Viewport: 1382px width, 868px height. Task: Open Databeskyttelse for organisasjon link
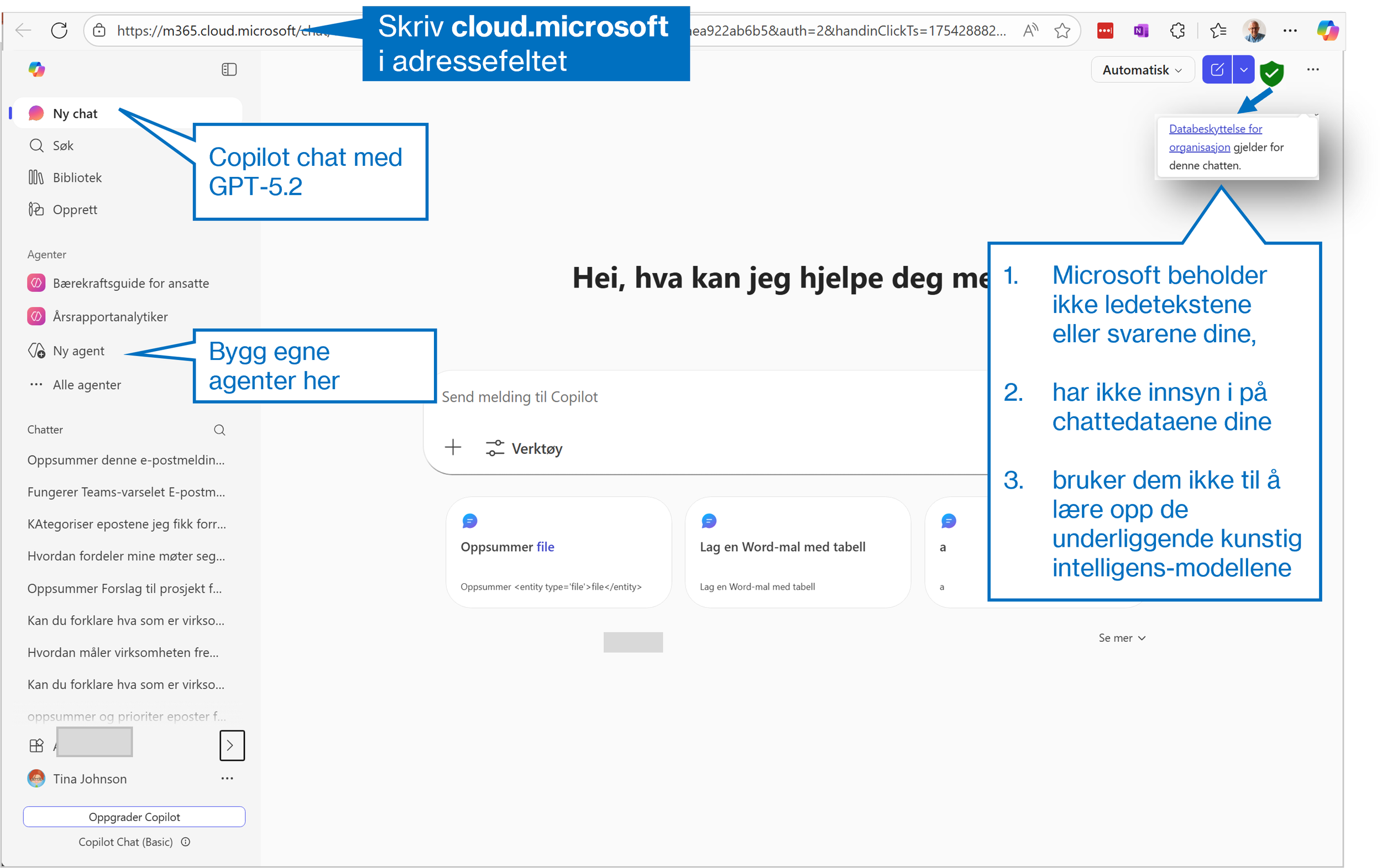point(1215,129)
